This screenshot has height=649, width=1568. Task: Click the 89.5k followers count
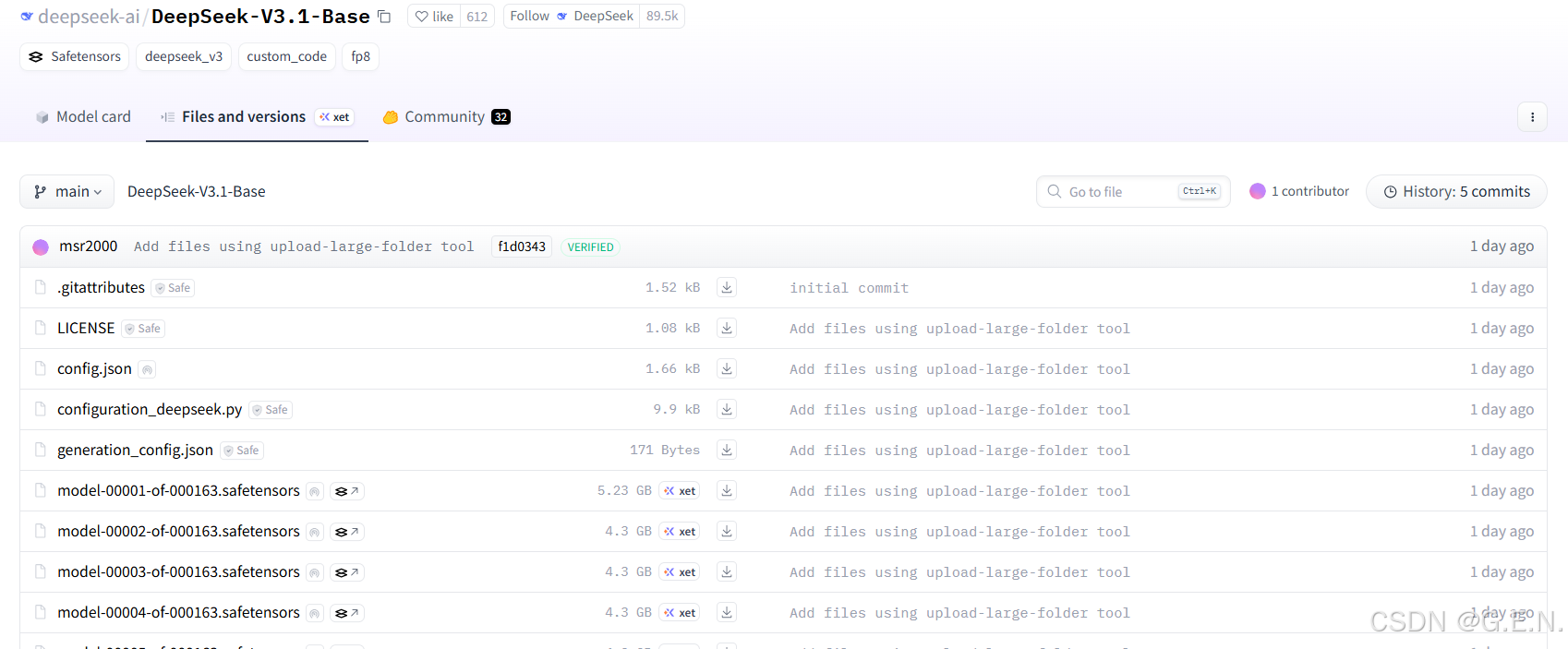pyautogui.click(x=662, y=17)
